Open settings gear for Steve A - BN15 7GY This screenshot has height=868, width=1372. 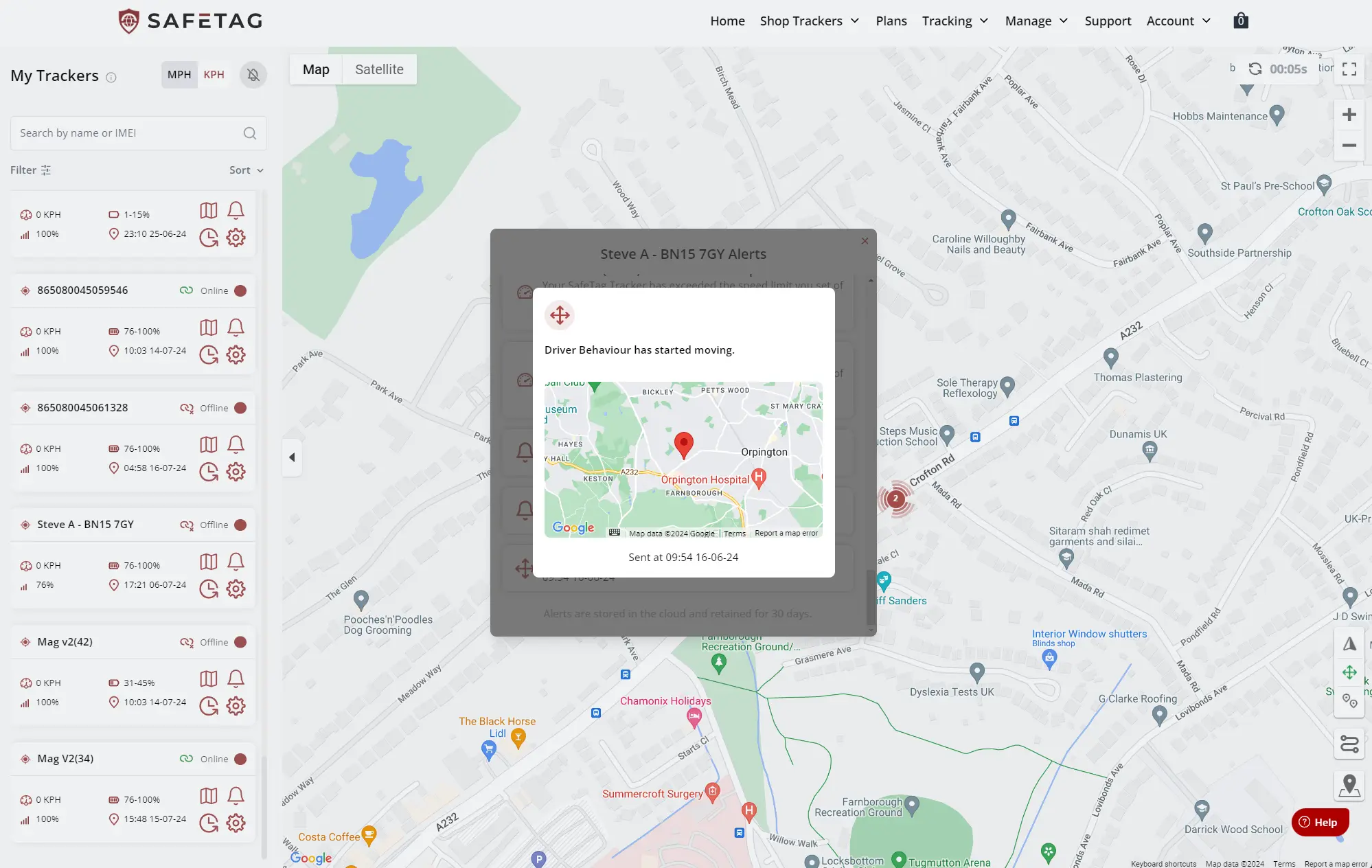(236, 589)
